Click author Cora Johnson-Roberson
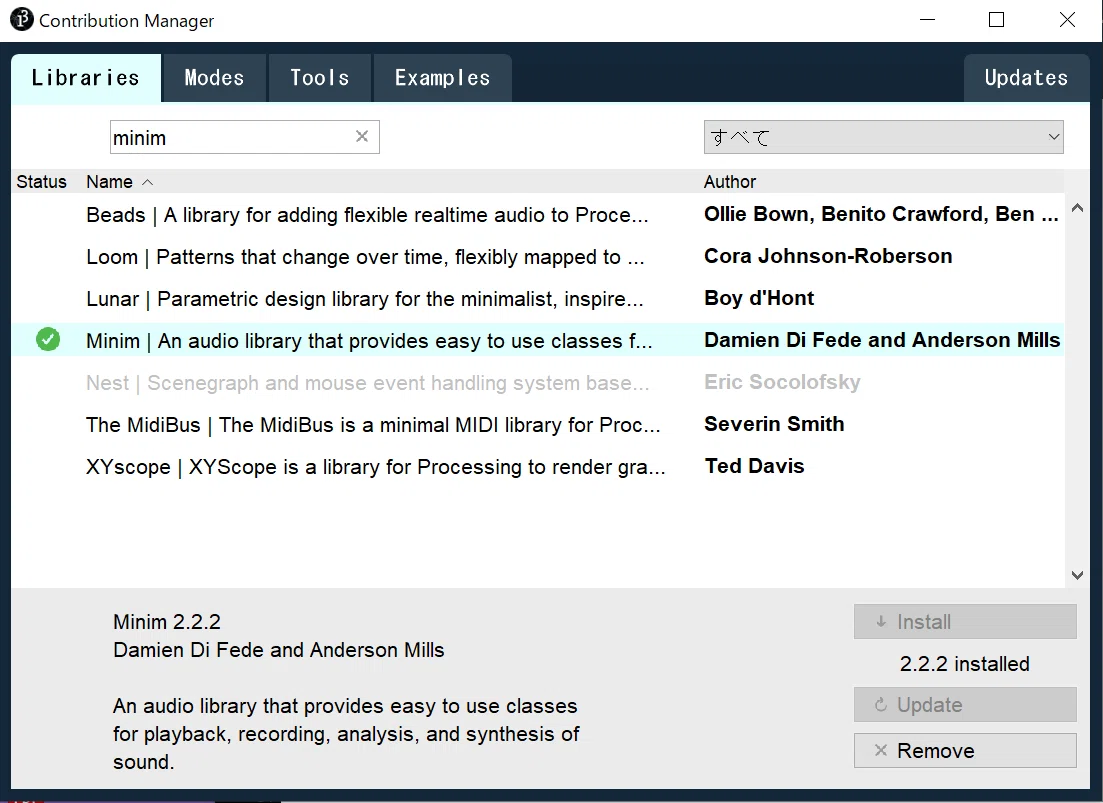Viewport: 1103px width, 803px height. tap(828, 256)
